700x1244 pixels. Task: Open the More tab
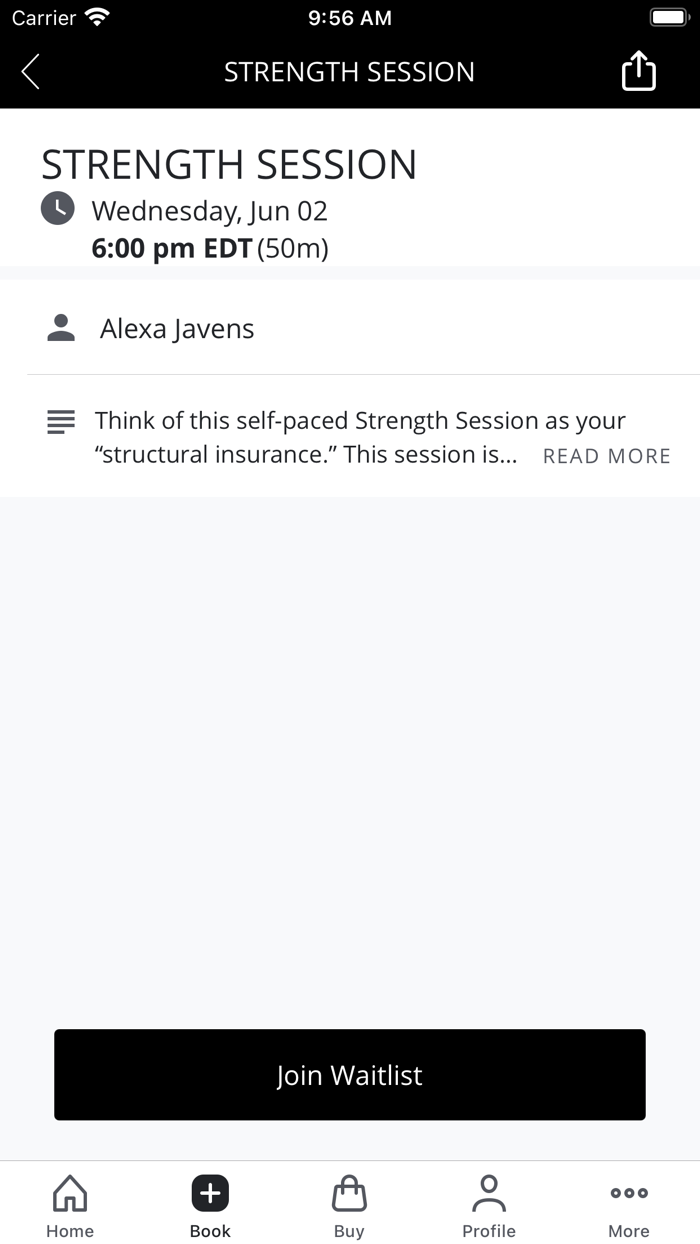pyautogui.click(x=629, y=1206)
